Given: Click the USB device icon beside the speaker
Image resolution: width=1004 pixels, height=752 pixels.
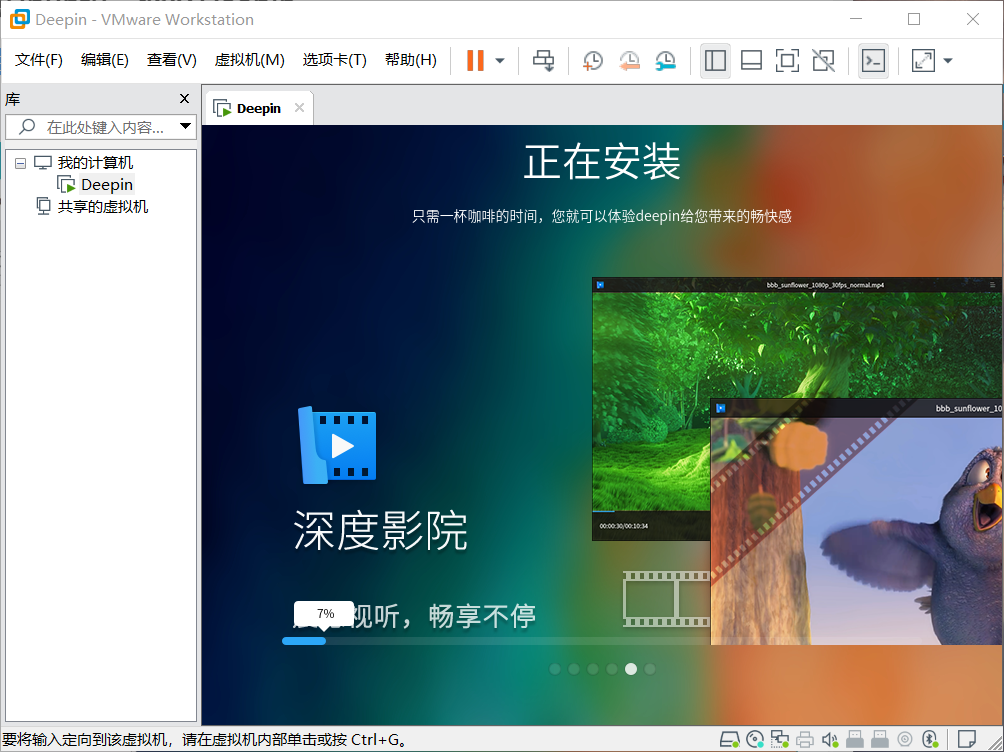Looking at the screenshot, I should pyautogui.click(x=855, y=740).
